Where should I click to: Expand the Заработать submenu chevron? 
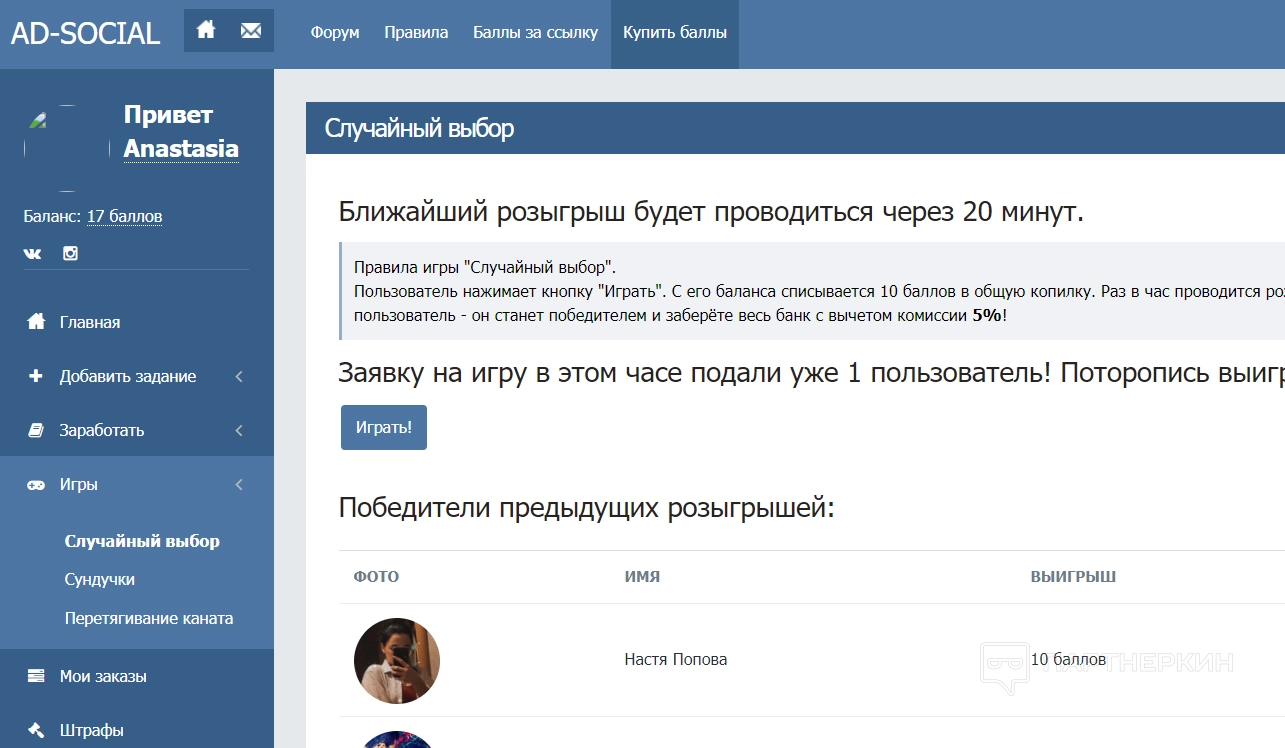point(239,431)
